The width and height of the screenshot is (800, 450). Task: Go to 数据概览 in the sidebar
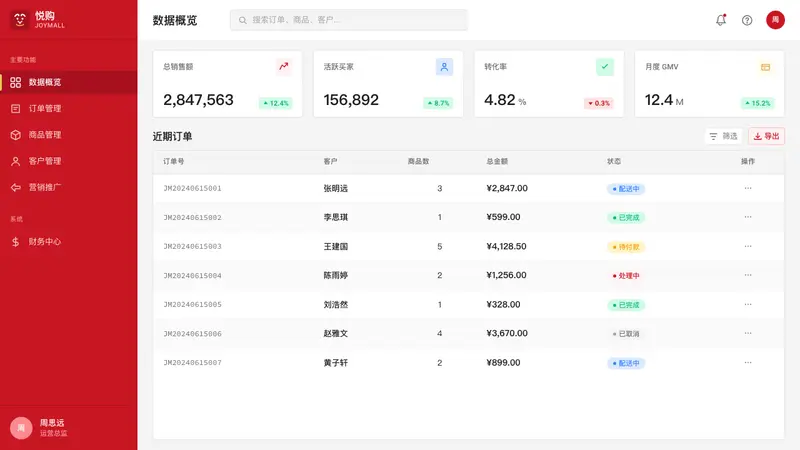[x=68, y=82]
